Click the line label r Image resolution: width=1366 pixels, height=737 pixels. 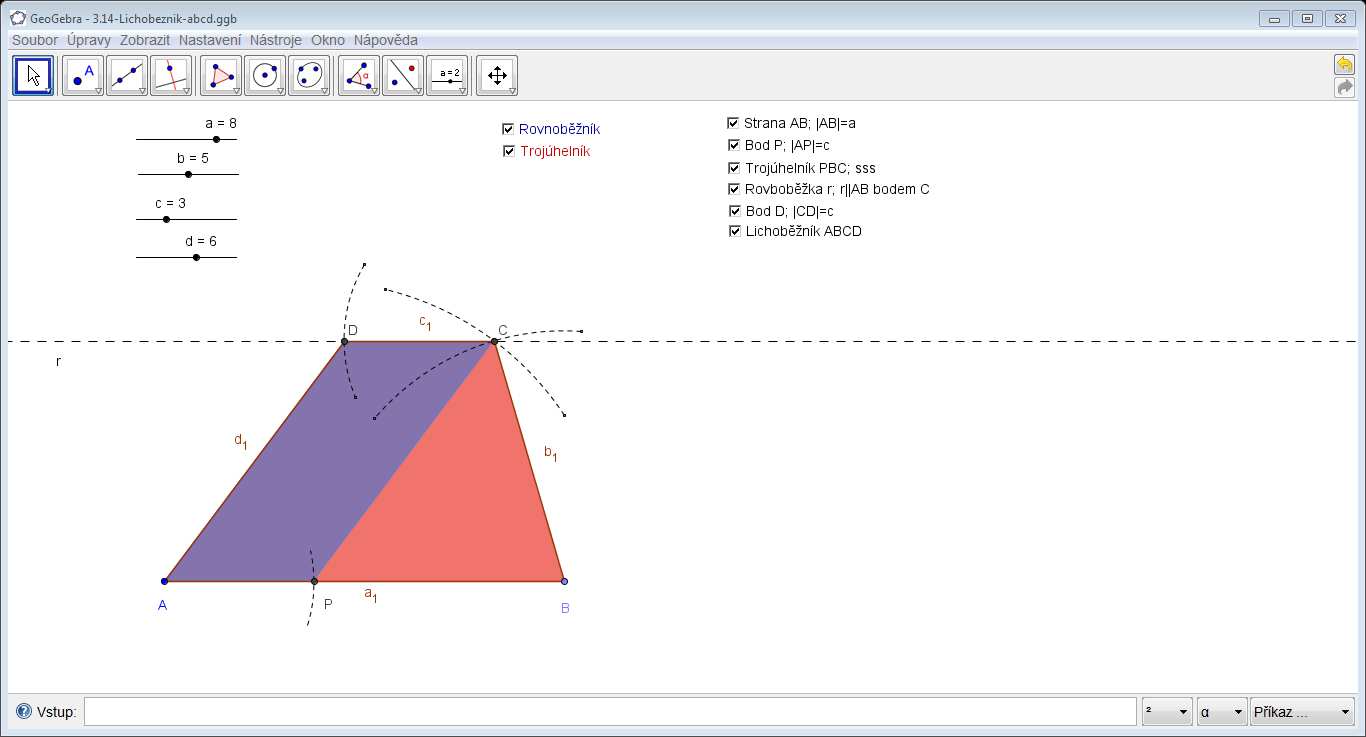58,361
